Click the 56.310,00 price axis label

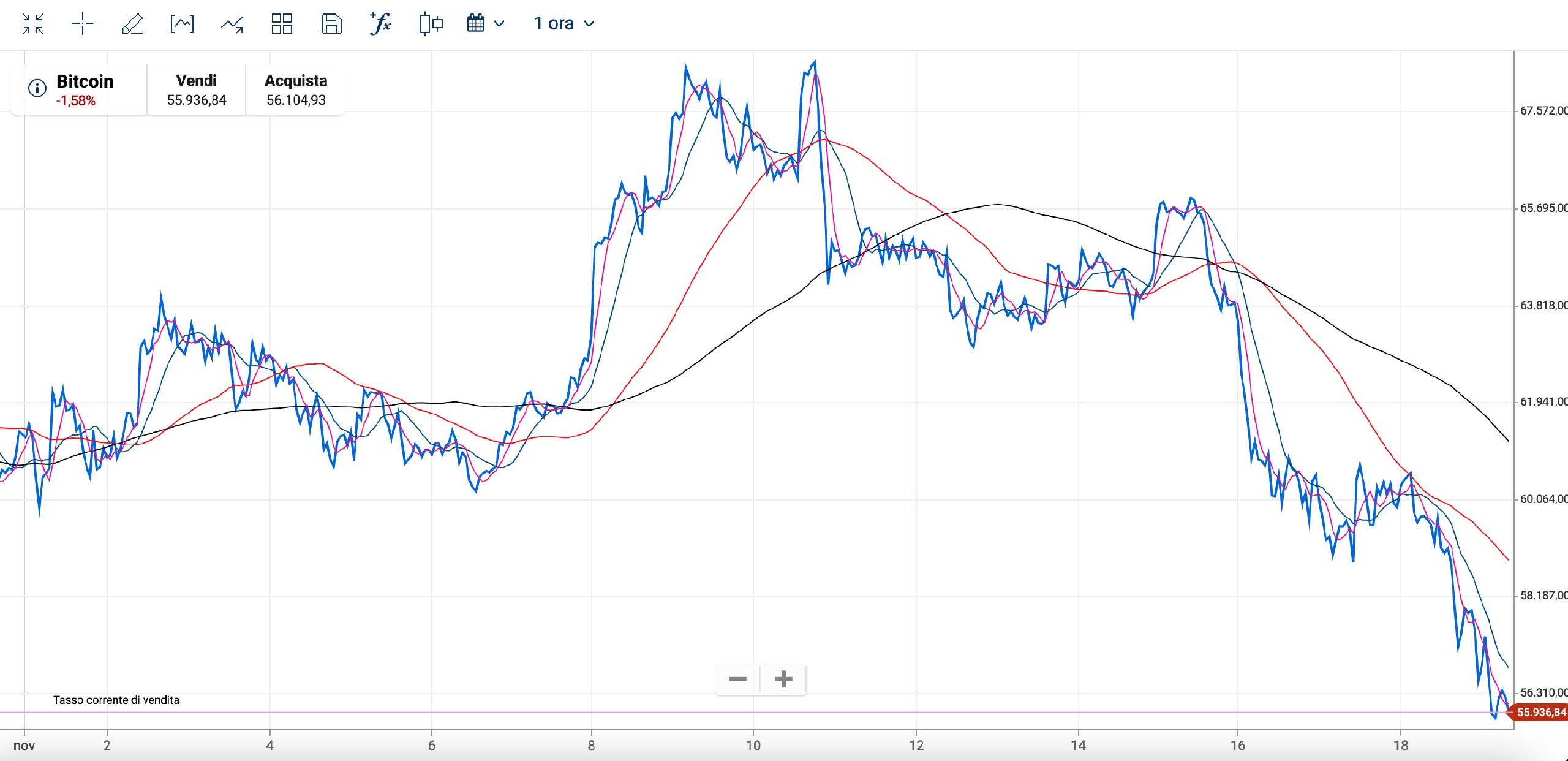pyautogui.click(x=1543, y=693)
